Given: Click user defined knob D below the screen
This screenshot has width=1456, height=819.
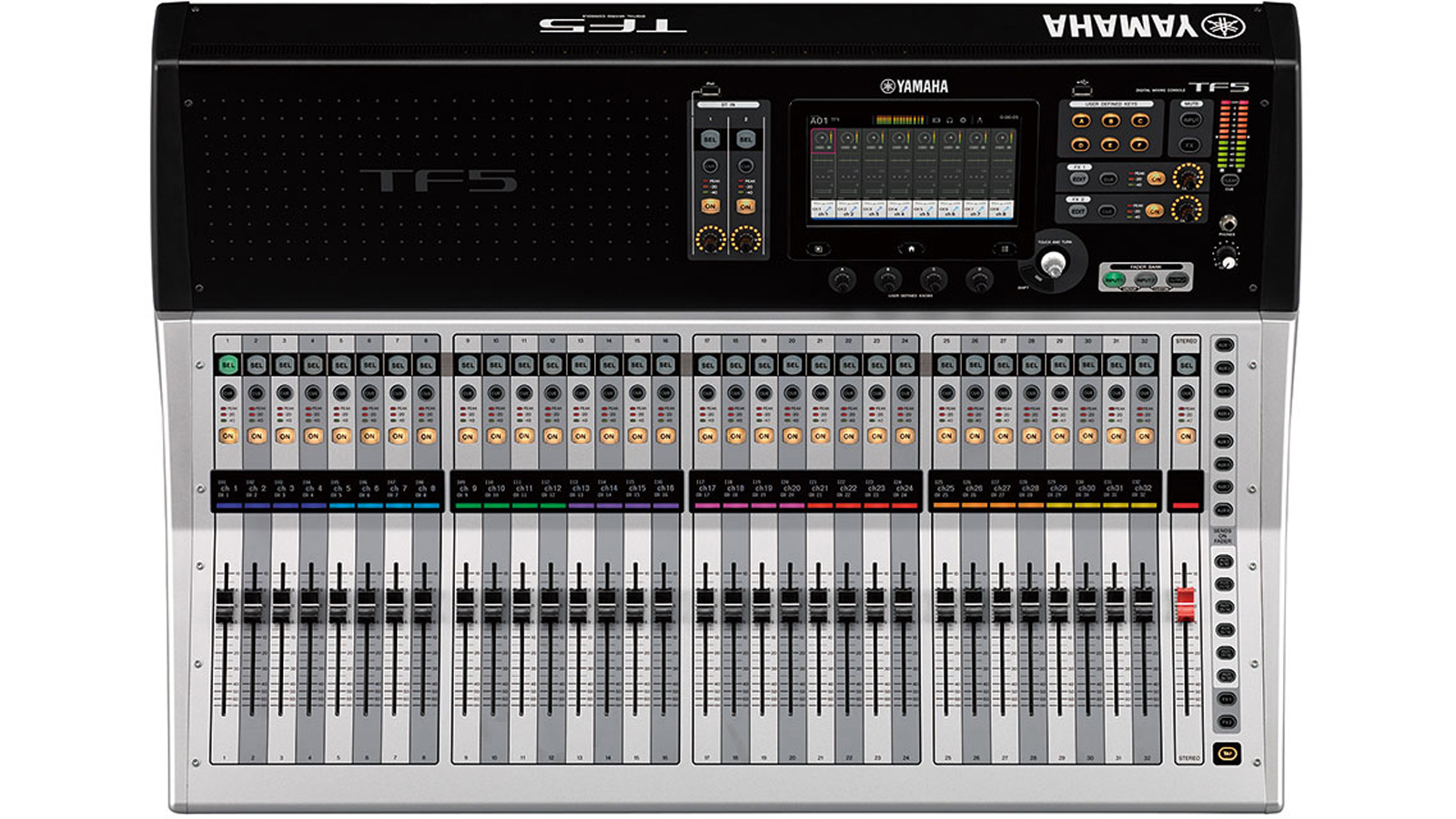Looking at the screenshot, I should coord(979,279).
